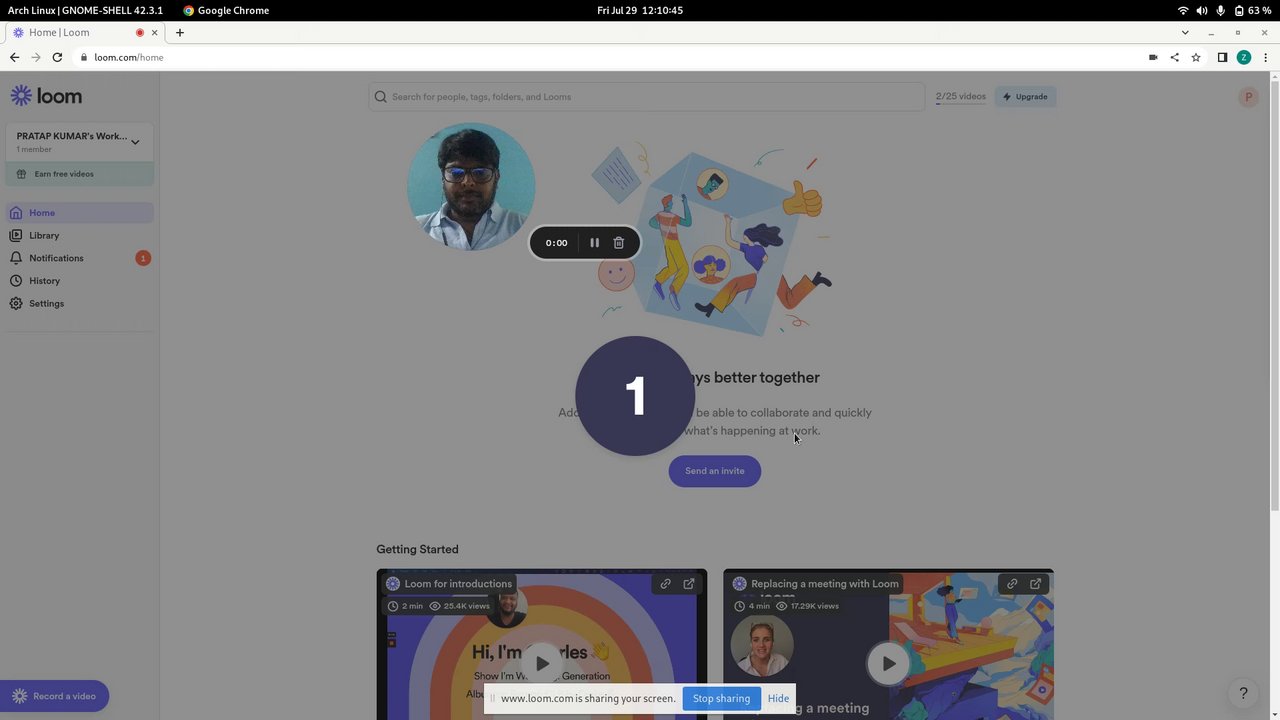Screen dimensions: 1280x720
Task: Open Chrome profile Z avatar
Action: click(1244, 57)
